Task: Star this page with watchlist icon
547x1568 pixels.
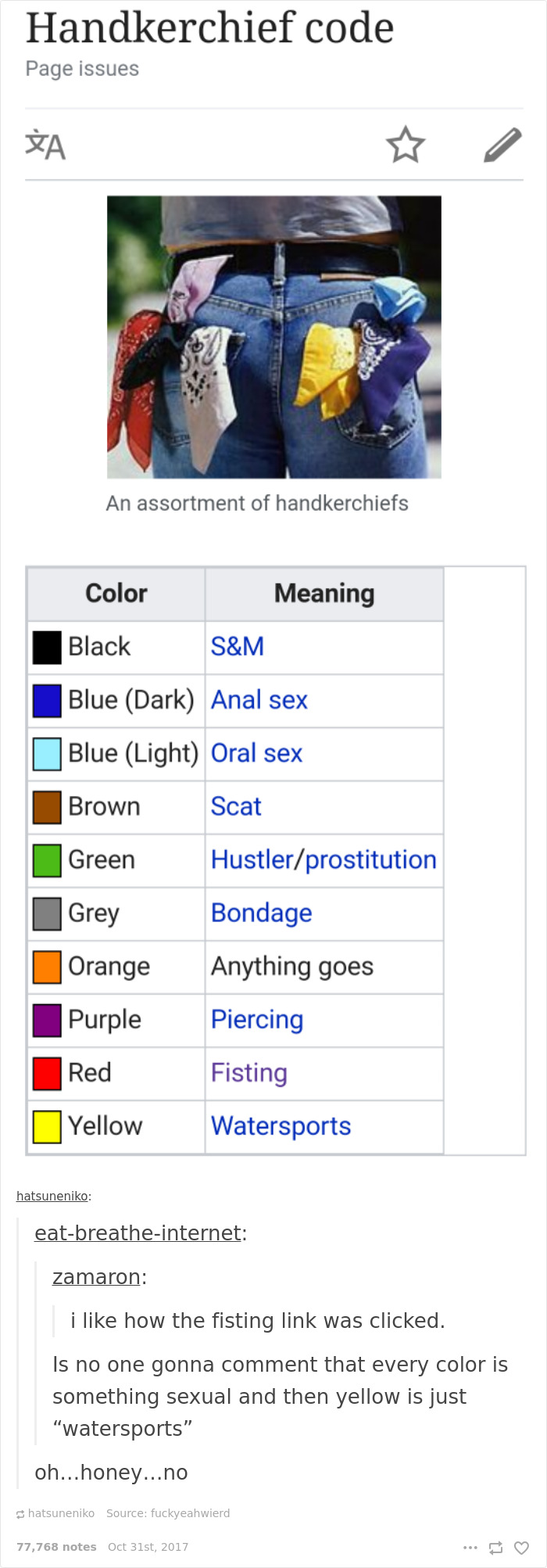Action: pyautogui.click(x=406, y=145)
